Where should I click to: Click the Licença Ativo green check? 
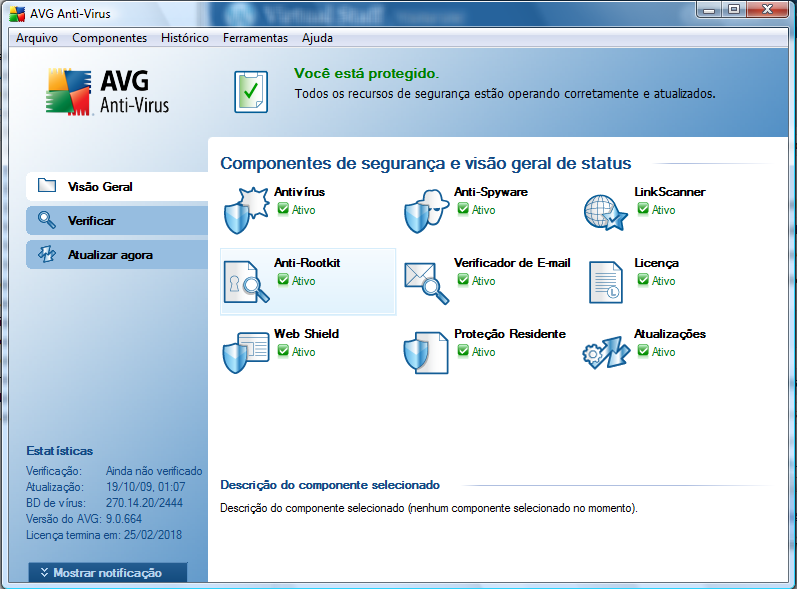[643, 280]
